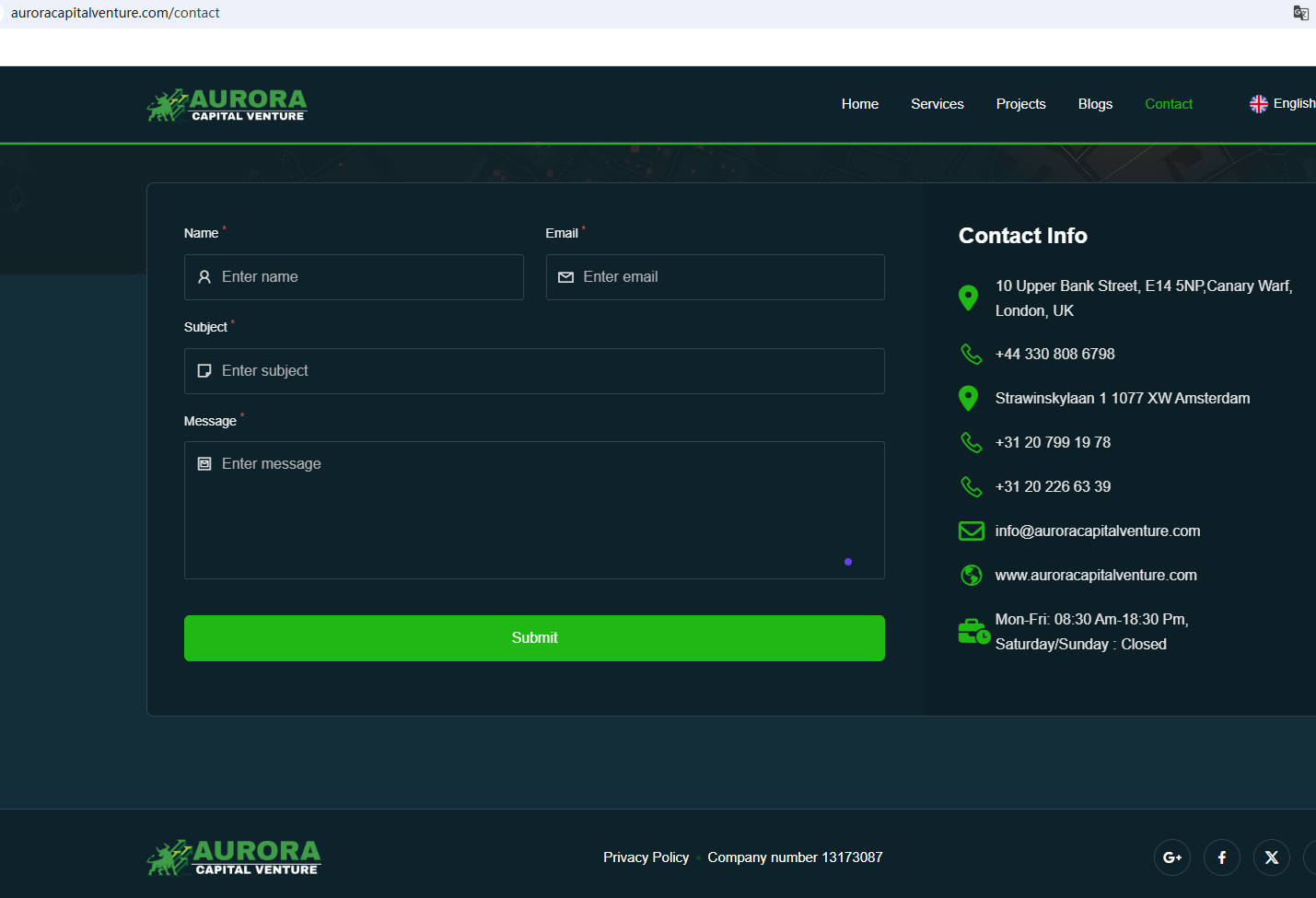Open the English language selector
Viewport: 1316px width, 898px height.
pos(1283,104)
